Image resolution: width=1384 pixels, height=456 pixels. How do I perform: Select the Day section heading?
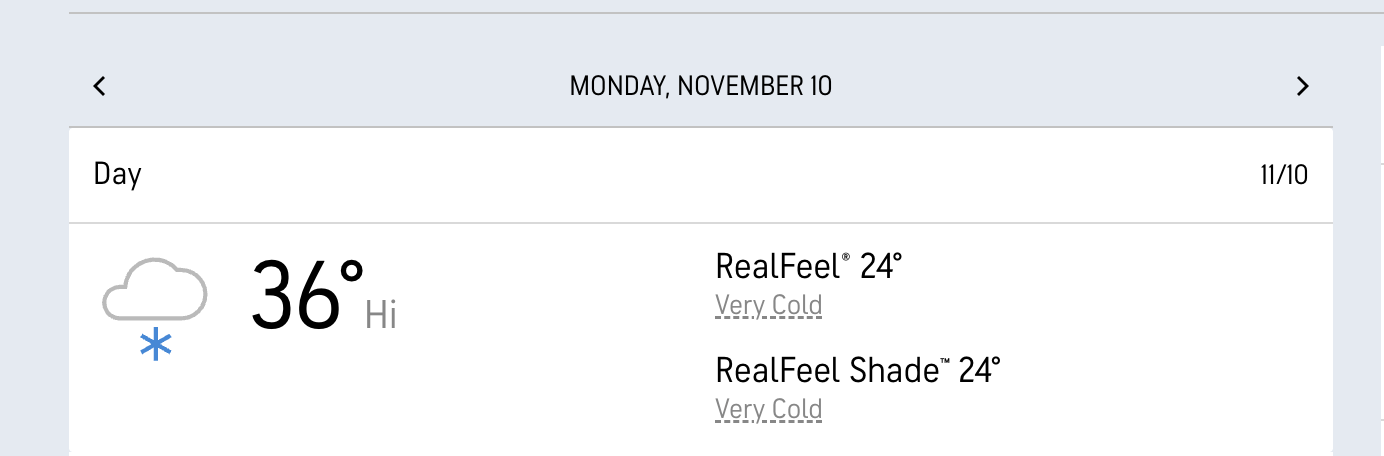click(118, 175)
